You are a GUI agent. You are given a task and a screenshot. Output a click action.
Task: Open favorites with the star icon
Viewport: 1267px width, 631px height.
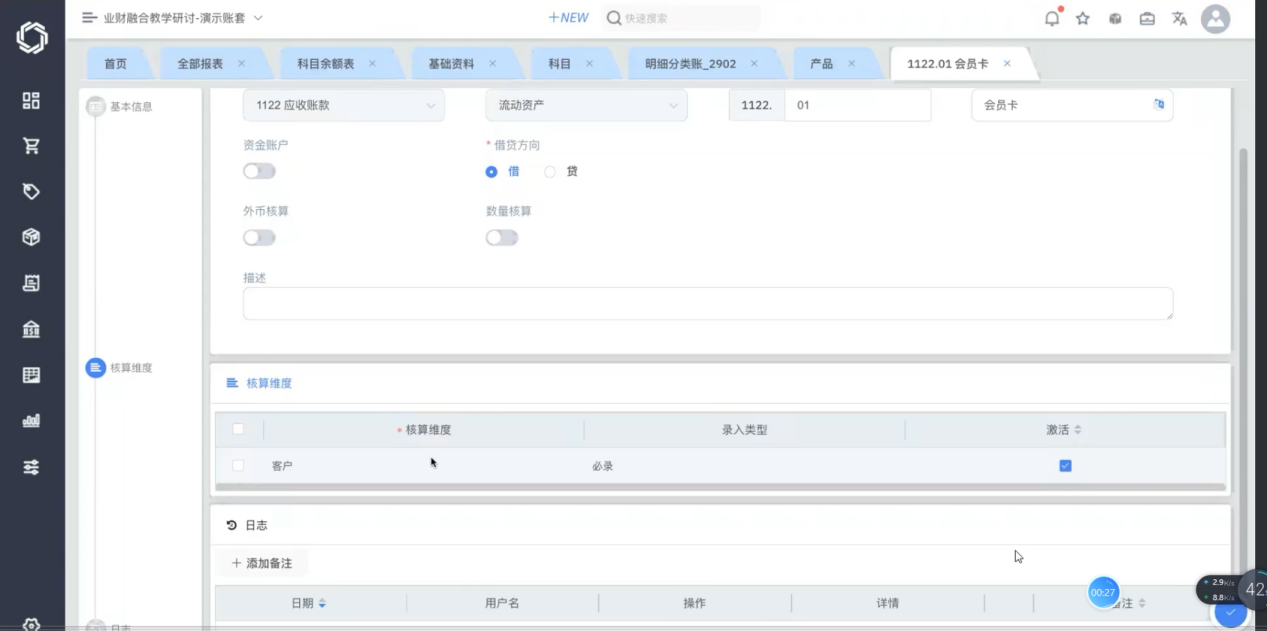click(1082, 18)
